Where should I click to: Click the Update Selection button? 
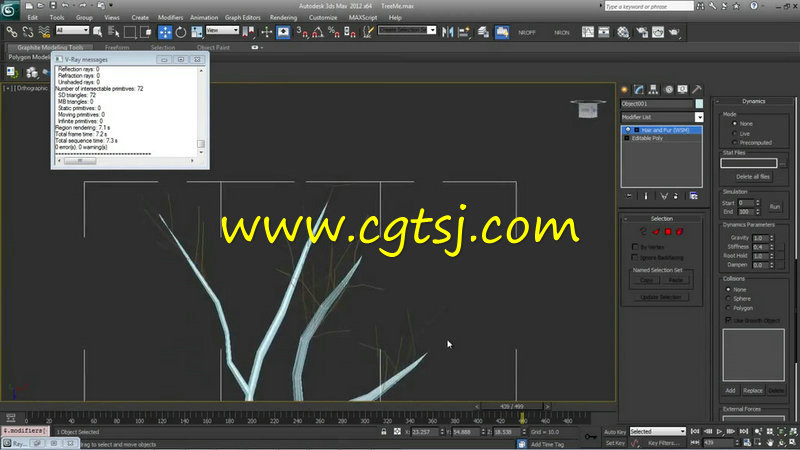click(x=660, y=297)
